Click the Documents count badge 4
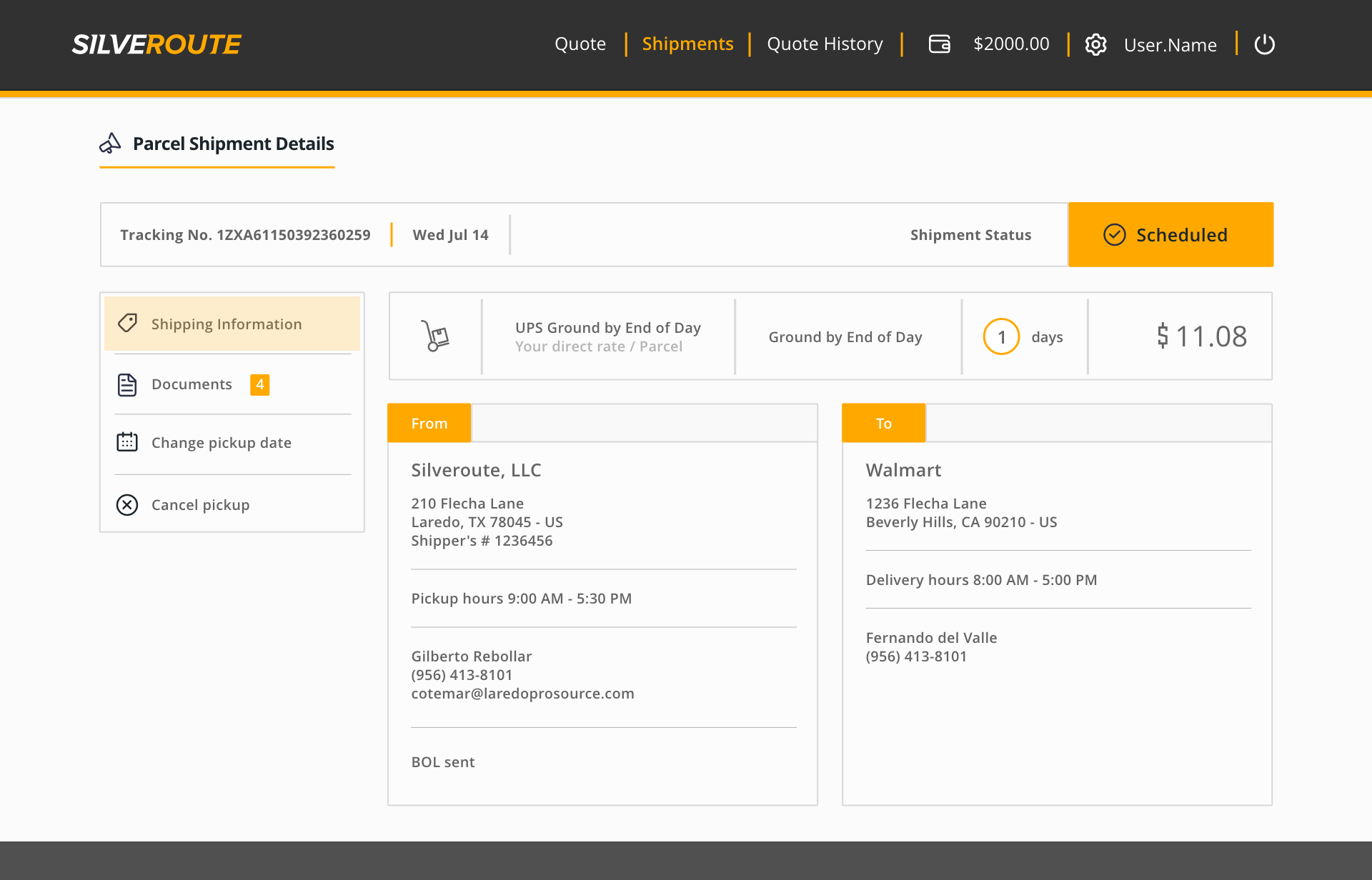 click(259, 384)
